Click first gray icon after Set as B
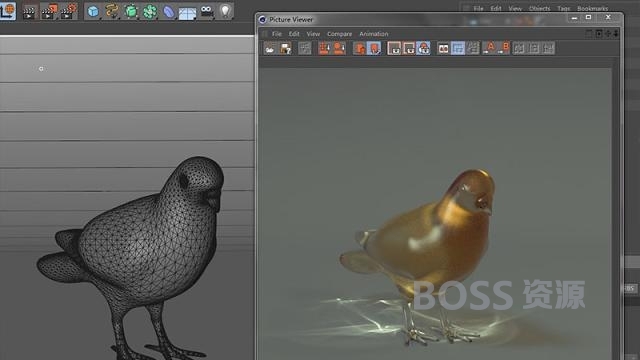The width and height of the screenshot is (640, 360). 519,49
